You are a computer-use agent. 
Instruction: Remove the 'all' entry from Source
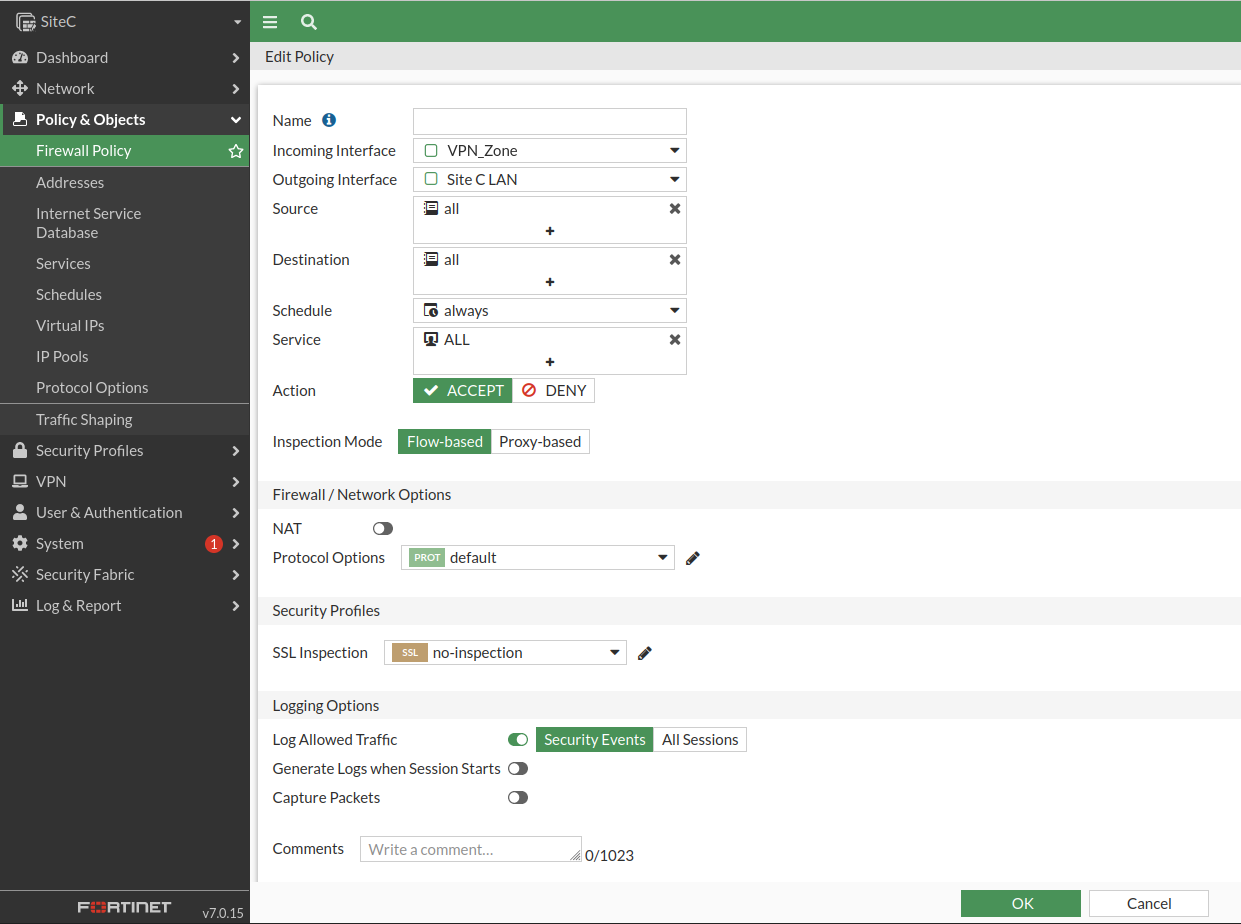pos(675,209)
